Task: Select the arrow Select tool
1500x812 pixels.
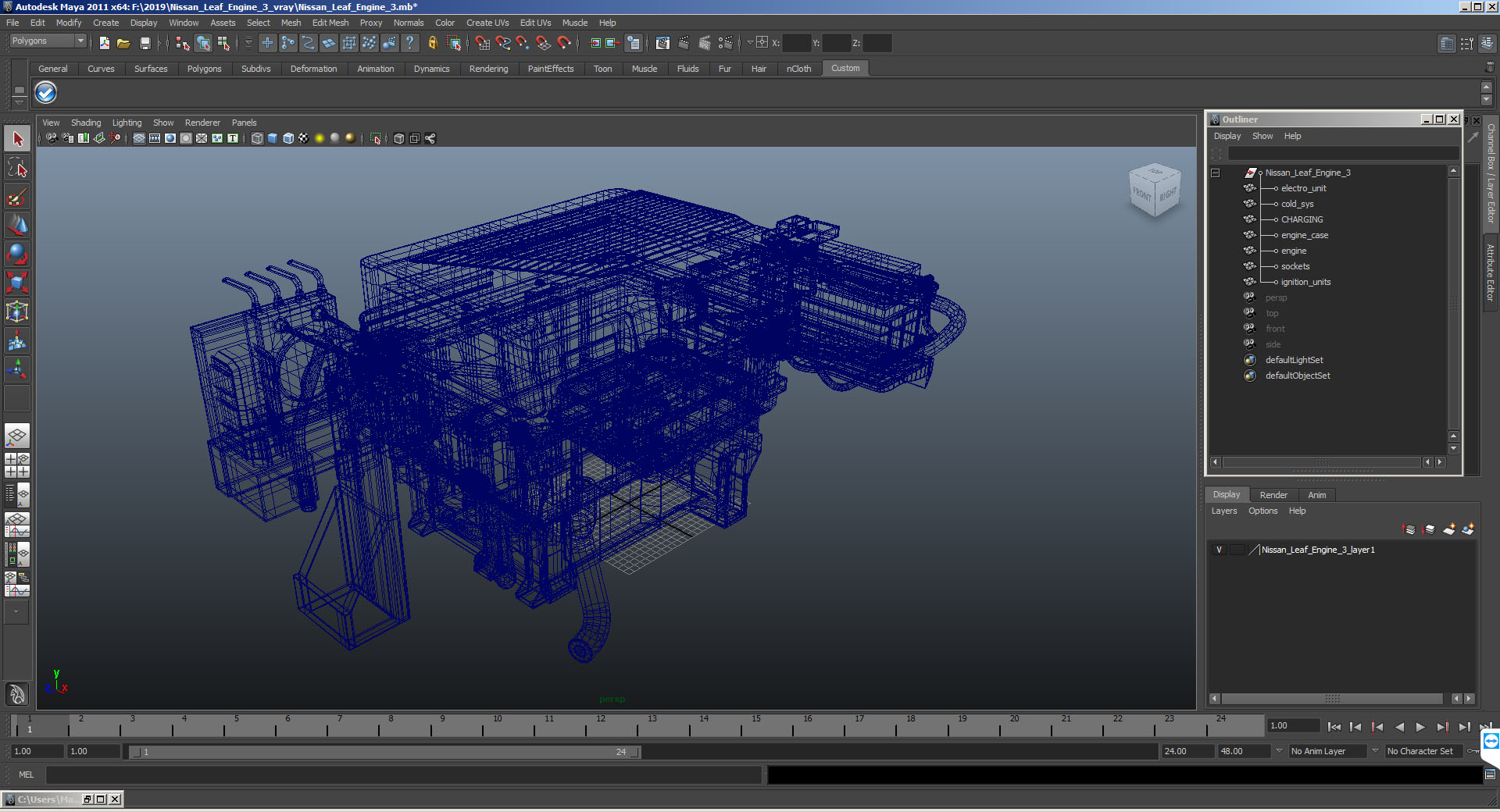Action: (x=17, y=140)
